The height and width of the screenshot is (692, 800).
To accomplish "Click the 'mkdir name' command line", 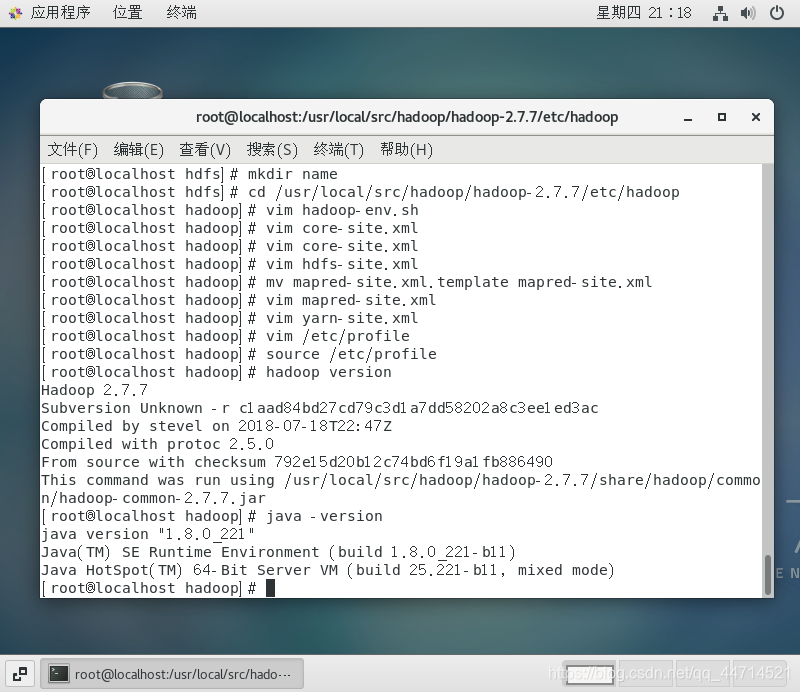I will pyautogui.click(x=189, y=174).
